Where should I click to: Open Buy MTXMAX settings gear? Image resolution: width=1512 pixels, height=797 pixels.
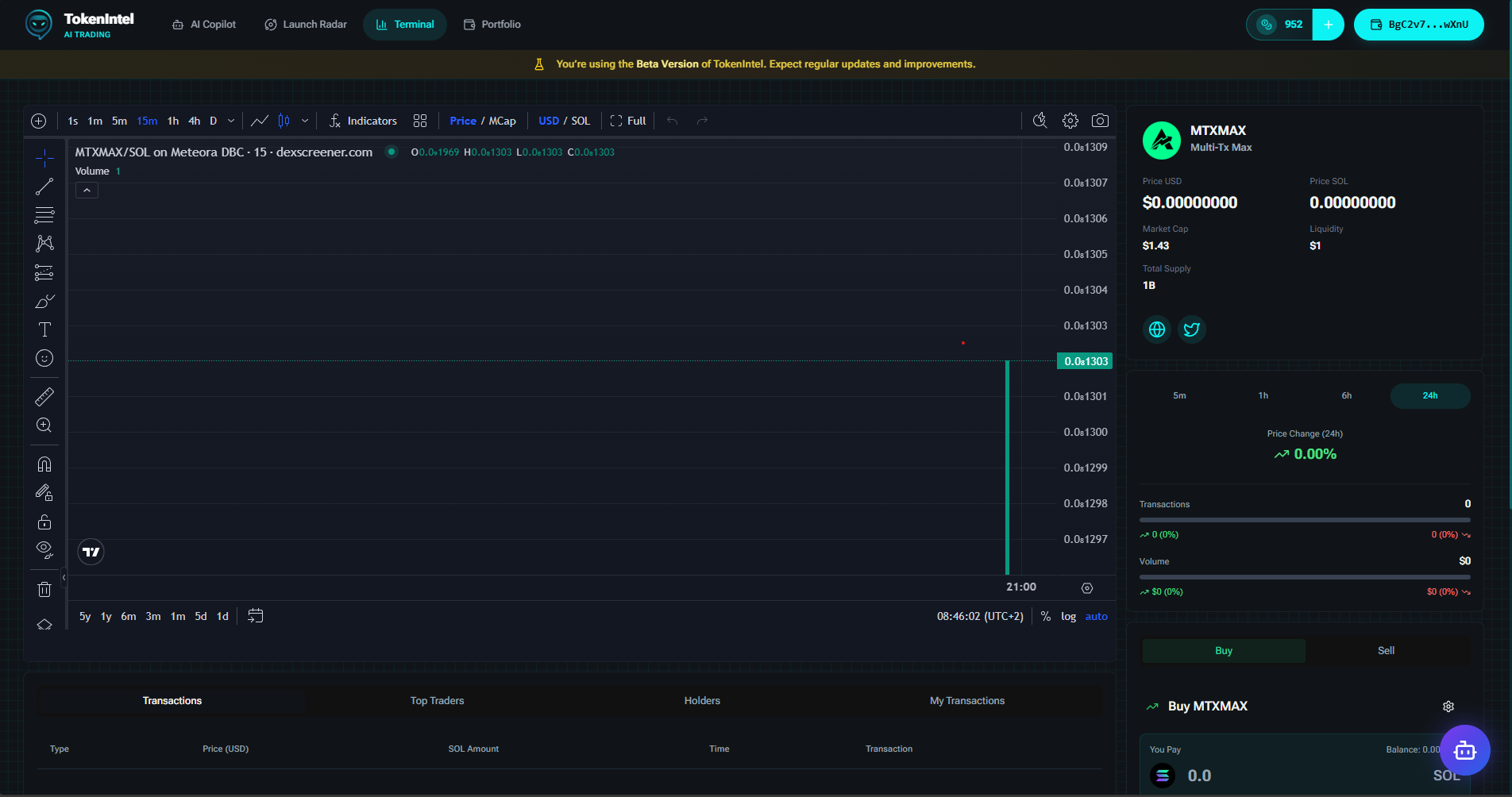point(1448,707)
